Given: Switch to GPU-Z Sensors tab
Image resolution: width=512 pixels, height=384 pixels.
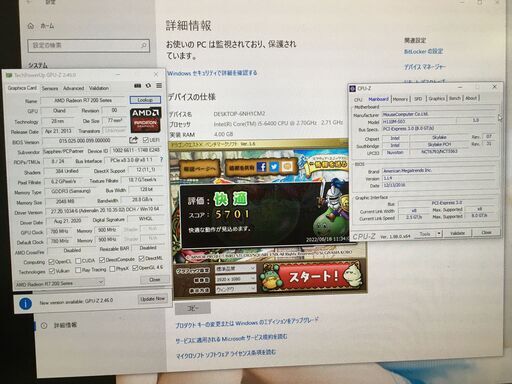Looking at the screenshot, I should [x=50, y=88].
